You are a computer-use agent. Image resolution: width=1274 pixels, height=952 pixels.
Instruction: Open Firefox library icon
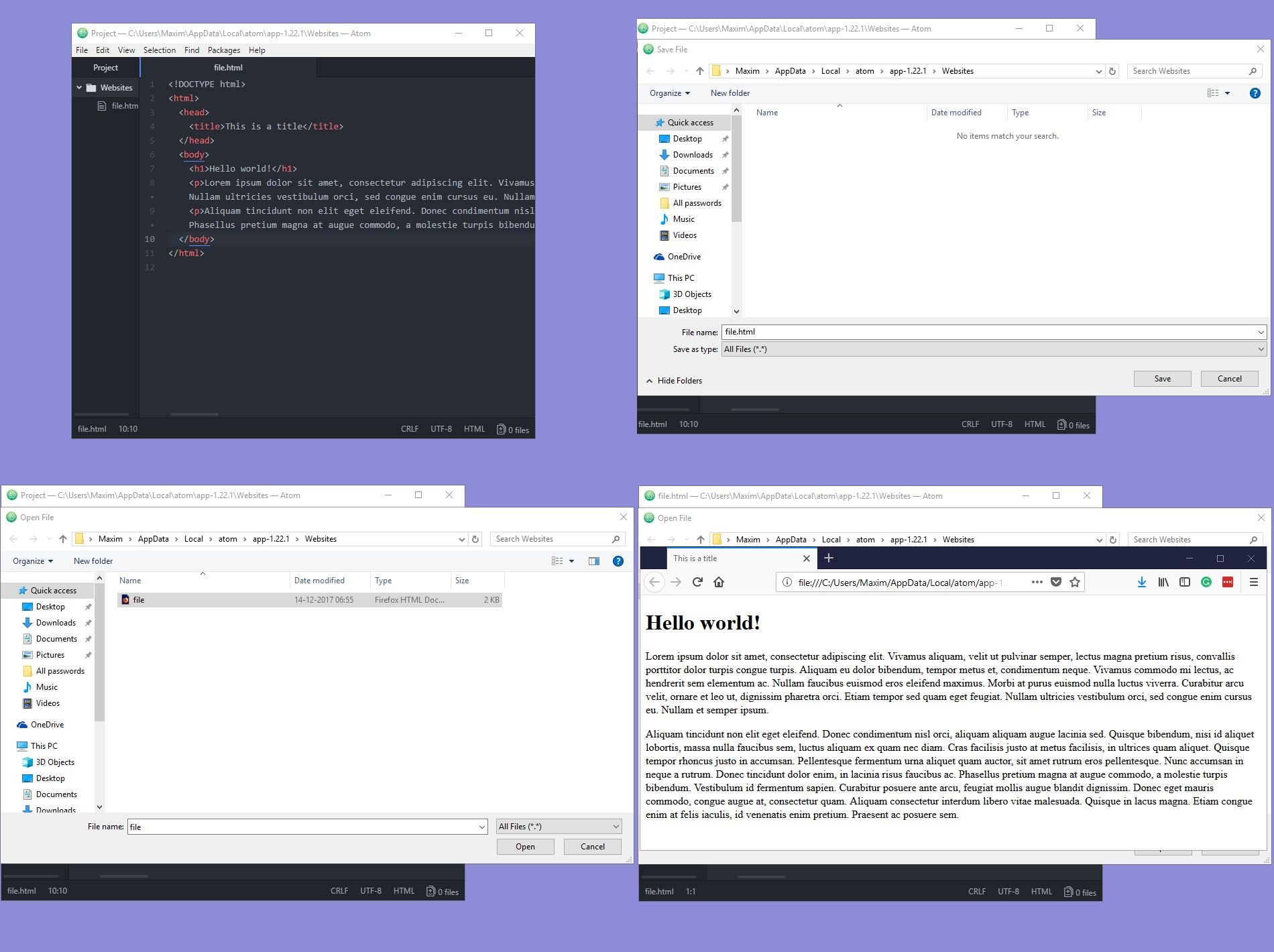coord(1163,582)
